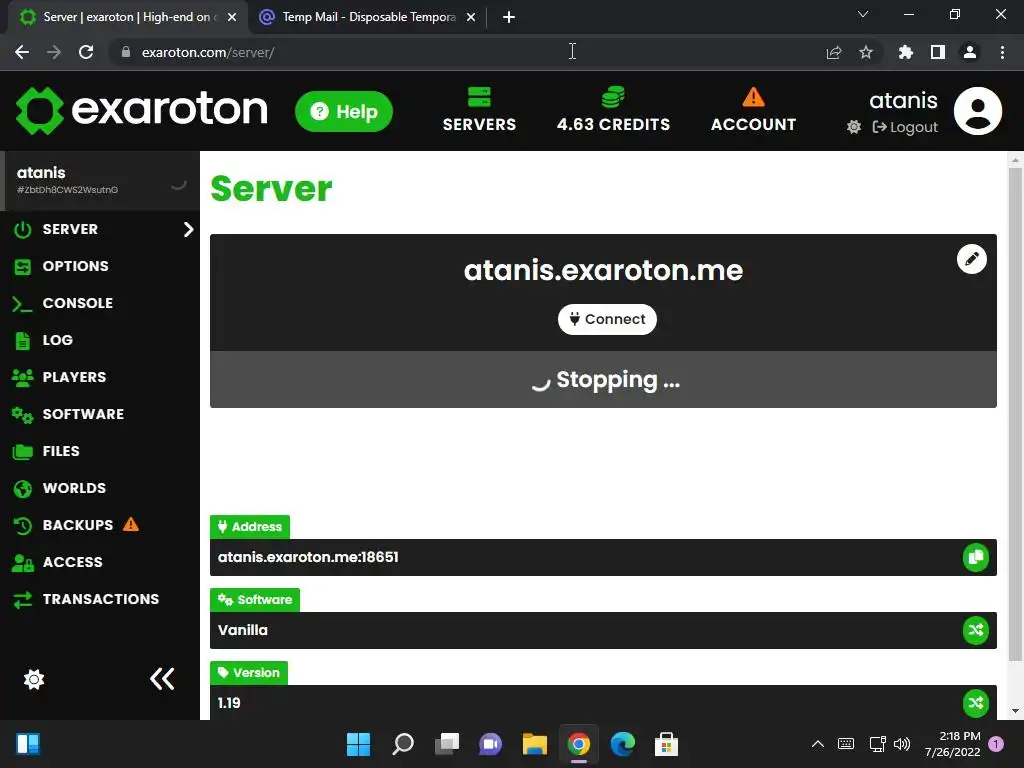Open a new browser tab

point(509,18)
